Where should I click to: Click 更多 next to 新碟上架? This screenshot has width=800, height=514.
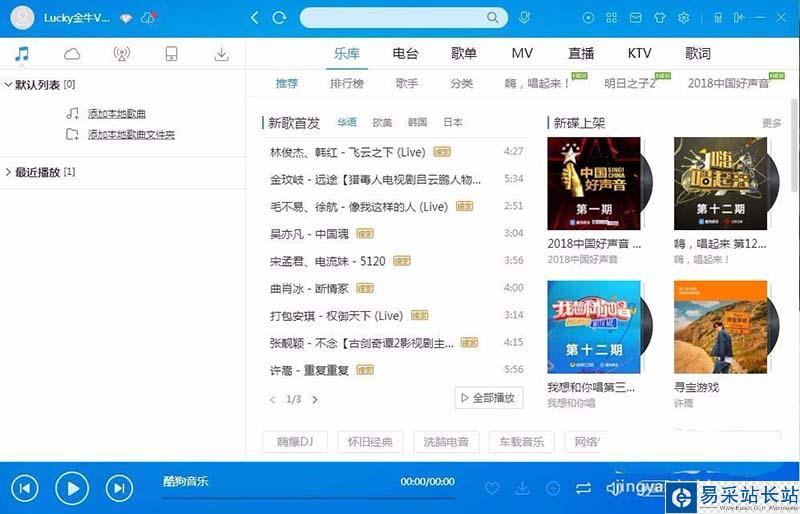(771, 123)
